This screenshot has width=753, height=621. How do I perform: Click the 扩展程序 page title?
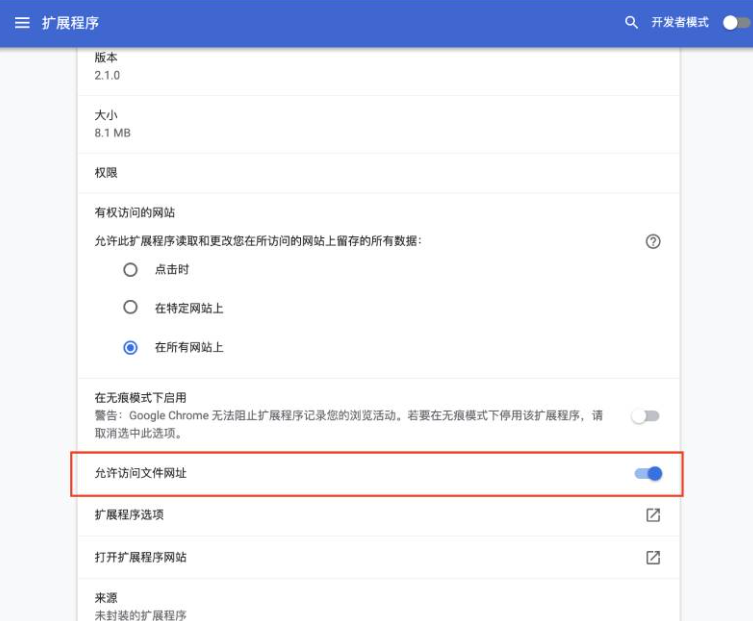coord(70,23)
